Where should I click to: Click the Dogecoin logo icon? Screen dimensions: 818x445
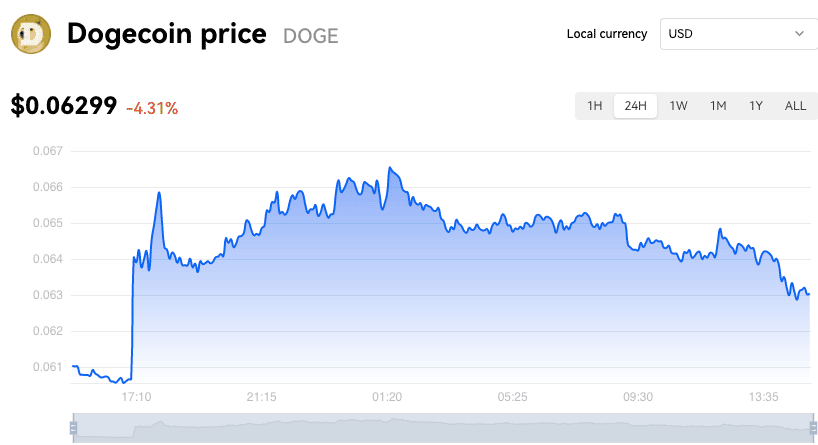point(31,34)
